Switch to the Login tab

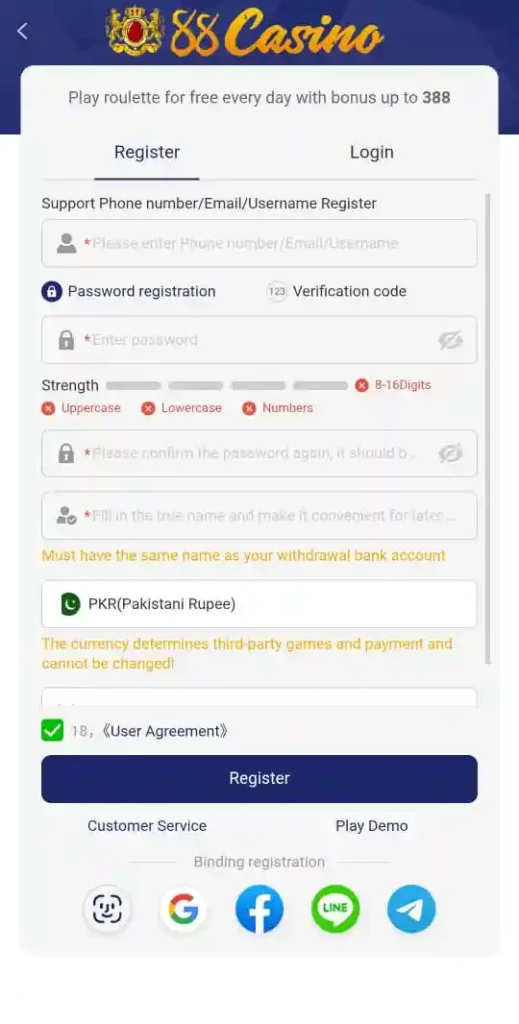tap(371, 152)
